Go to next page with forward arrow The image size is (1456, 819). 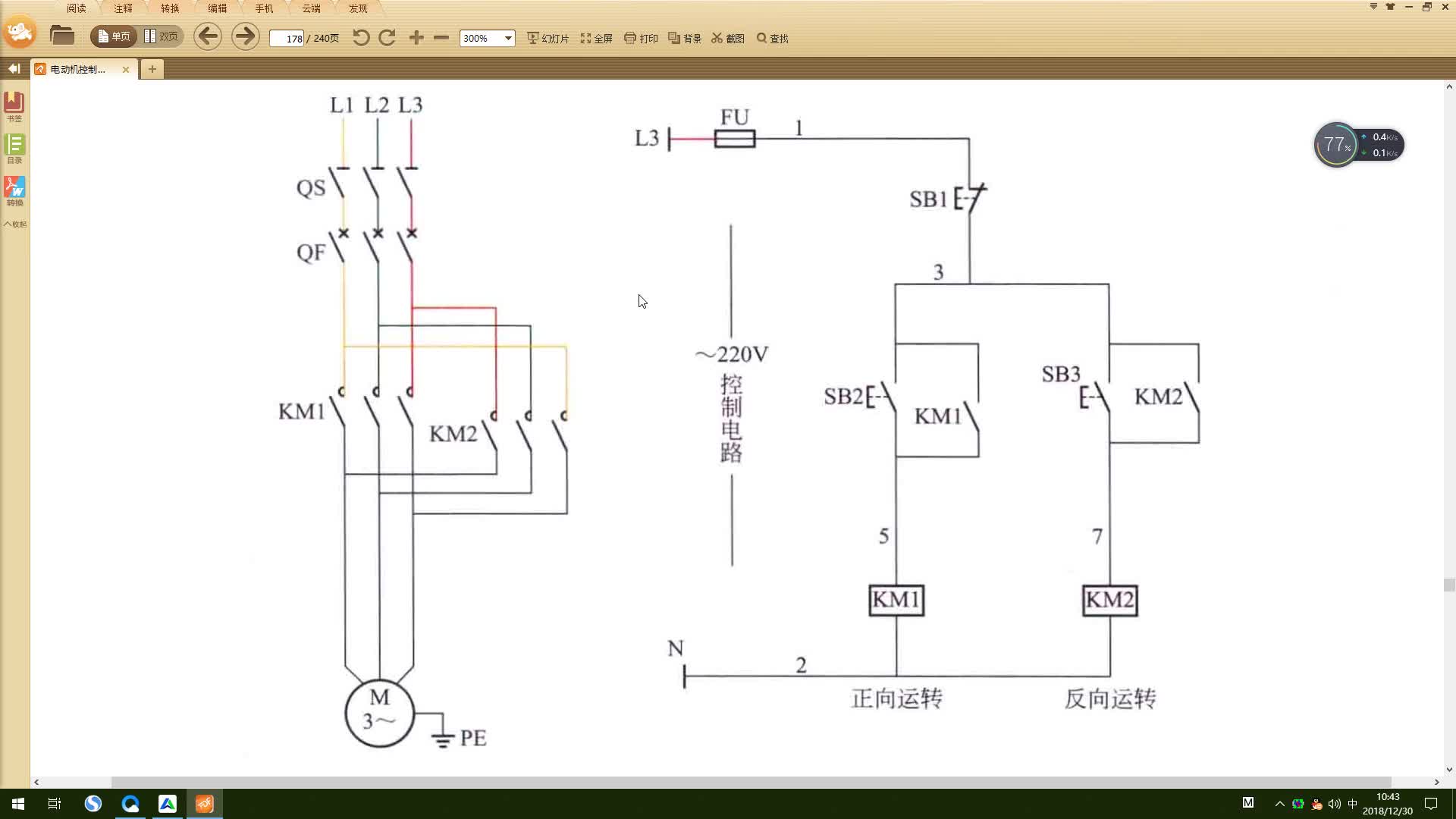(x=245, y=36)
